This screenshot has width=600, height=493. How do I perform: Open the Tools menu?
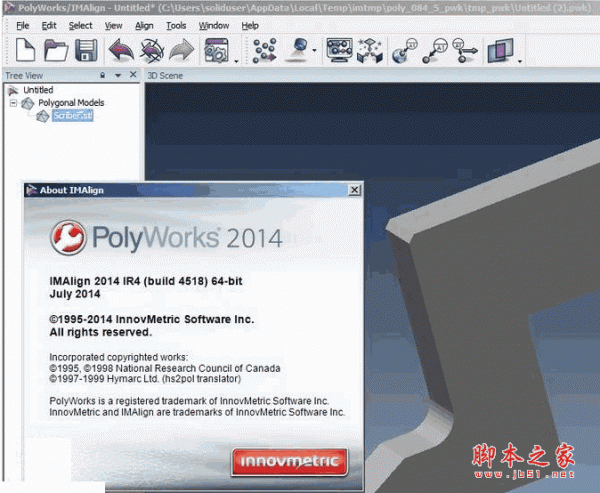[x=176, y=26]
